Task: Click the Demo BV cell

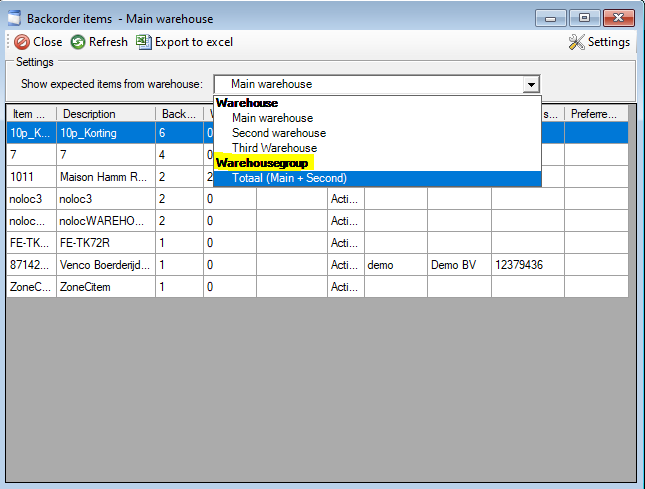Action: tap(458, 265)
